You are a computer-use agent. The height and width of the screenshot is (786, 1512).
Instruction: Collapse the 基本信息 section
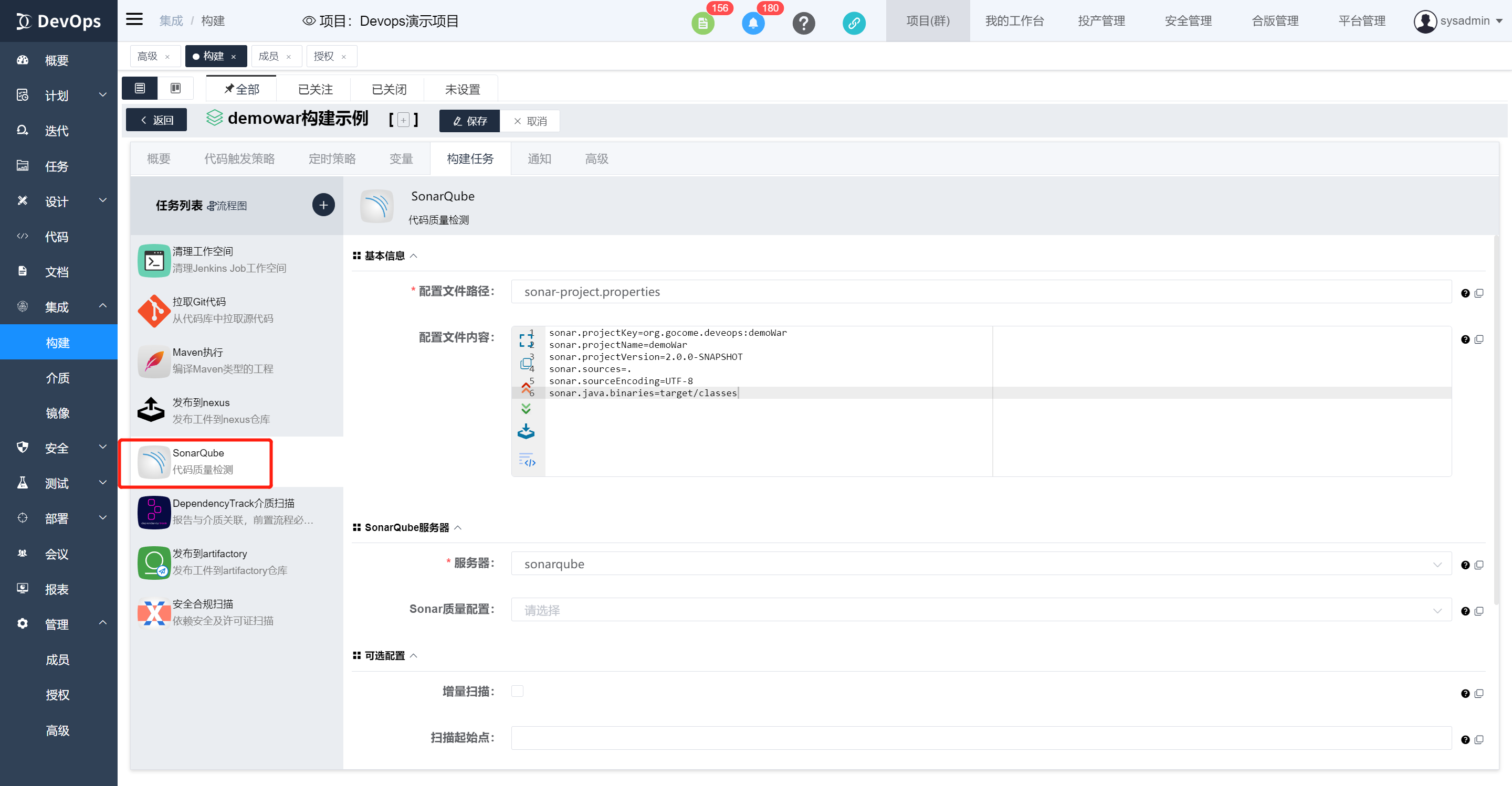pyautogui.click(x=414, y=256)
